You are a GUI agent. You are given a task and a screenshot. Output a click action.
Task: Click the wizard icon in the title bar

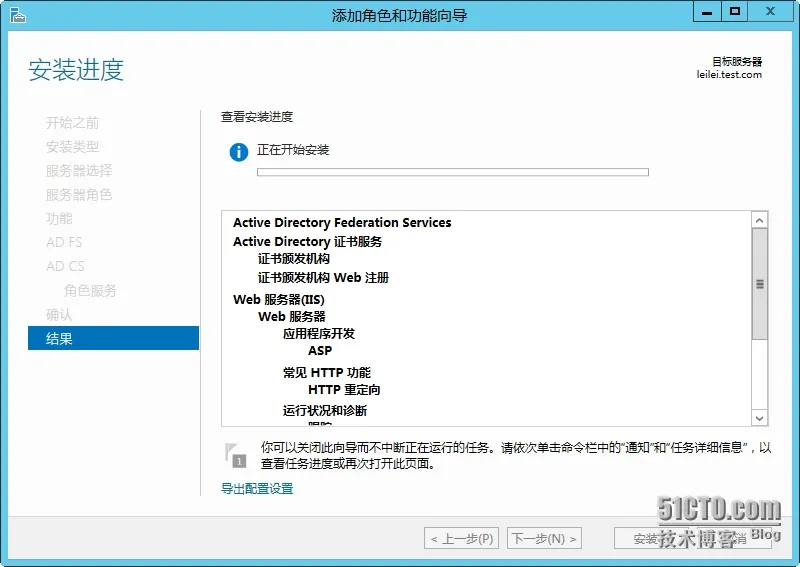click(17, 15)
